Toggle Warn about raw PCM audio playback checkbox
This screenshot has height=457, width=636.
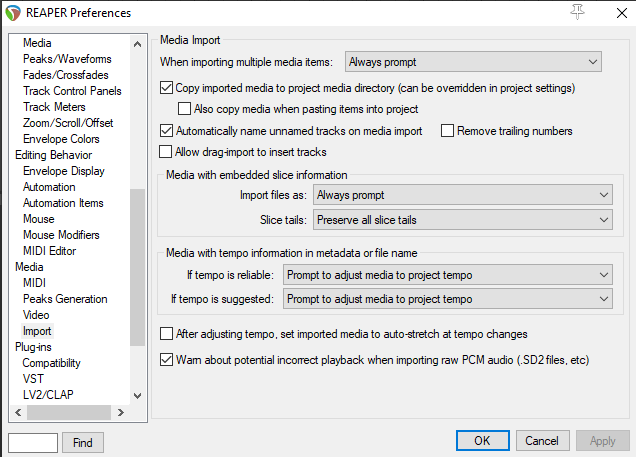tap(166, 360)
